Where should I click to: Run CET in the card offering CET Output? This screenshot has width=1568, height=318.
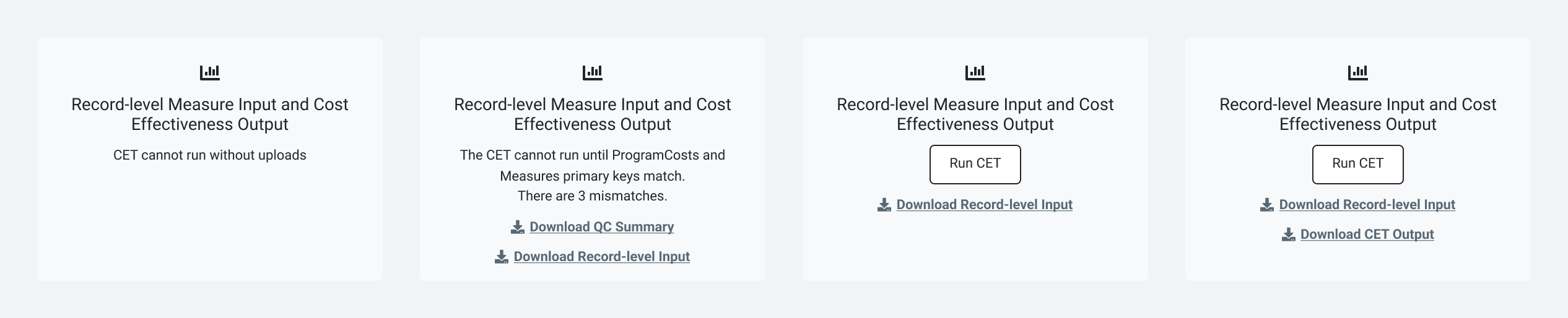click(x=1358, y=165)
